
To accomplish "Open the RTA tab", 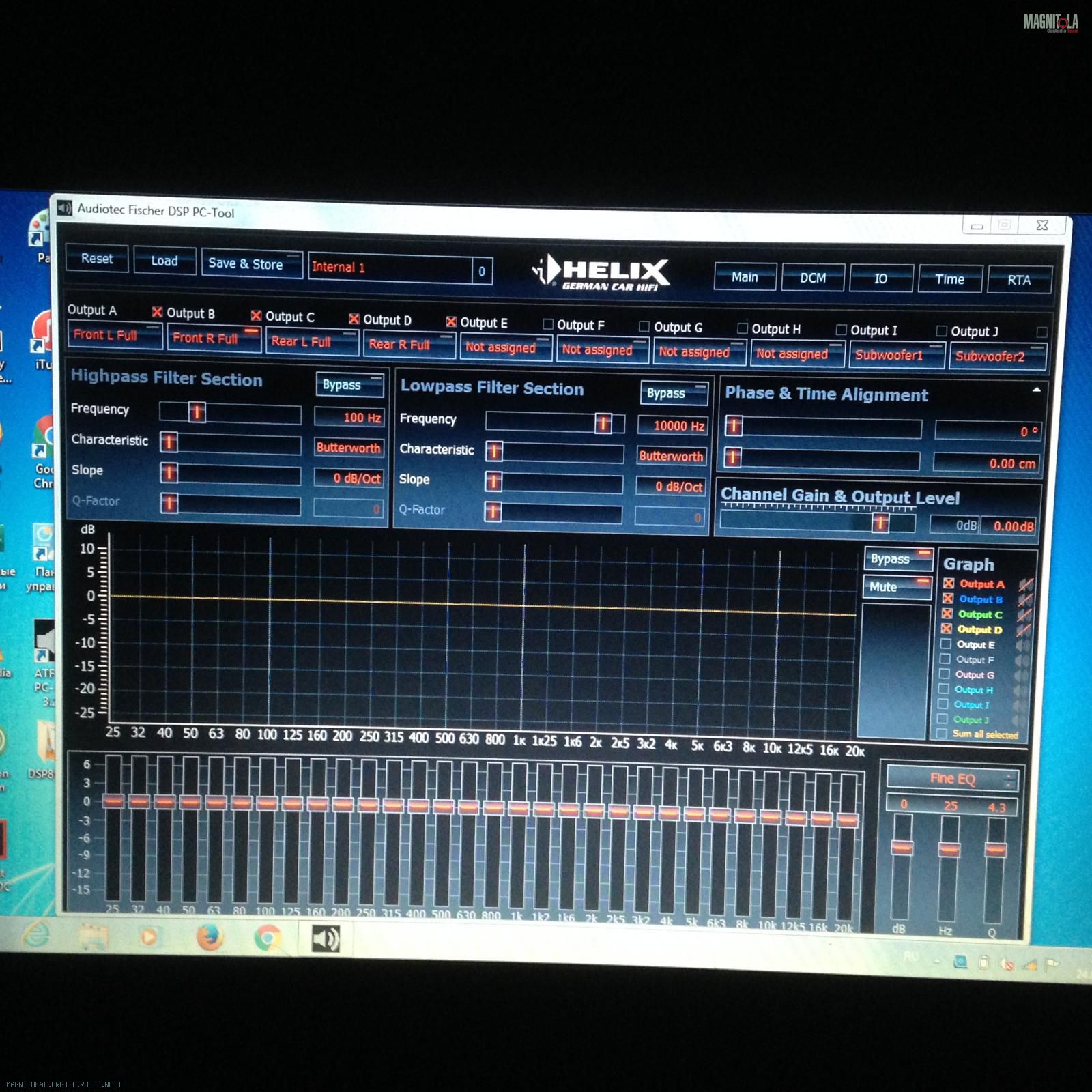I will [1019, 280].
